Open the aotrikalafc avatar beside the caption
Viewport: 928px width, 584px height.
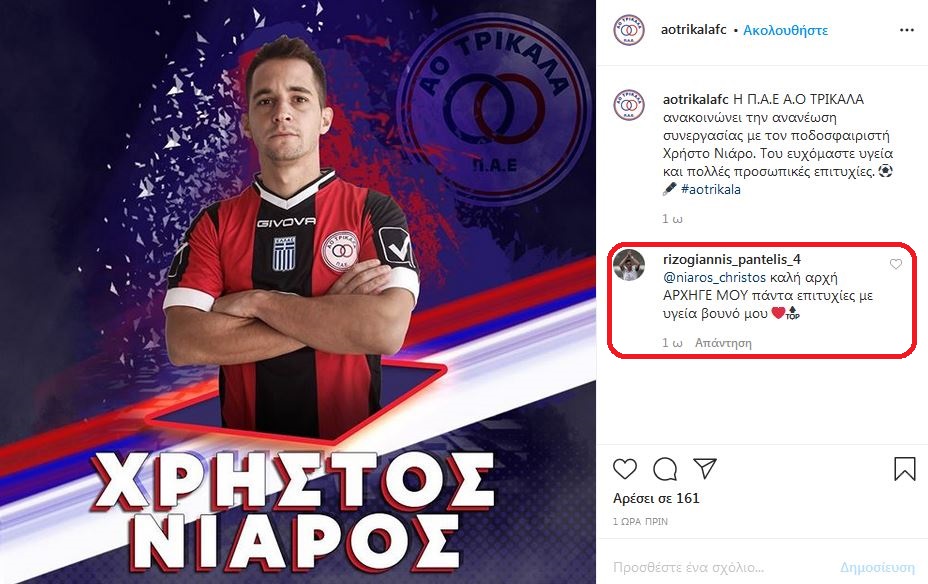point(629,105)
